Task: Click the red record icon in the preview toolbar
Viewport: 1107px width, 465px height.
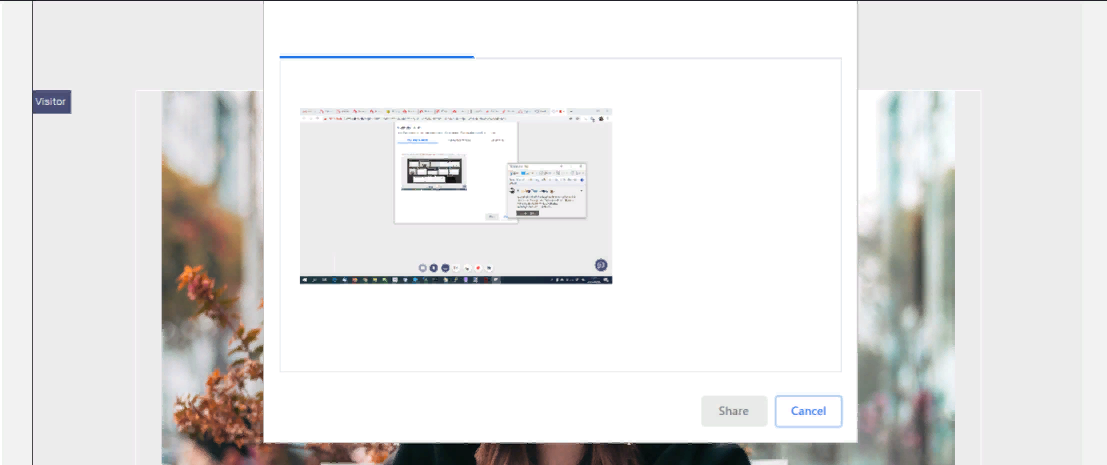Action: click(x=478, y=268)
